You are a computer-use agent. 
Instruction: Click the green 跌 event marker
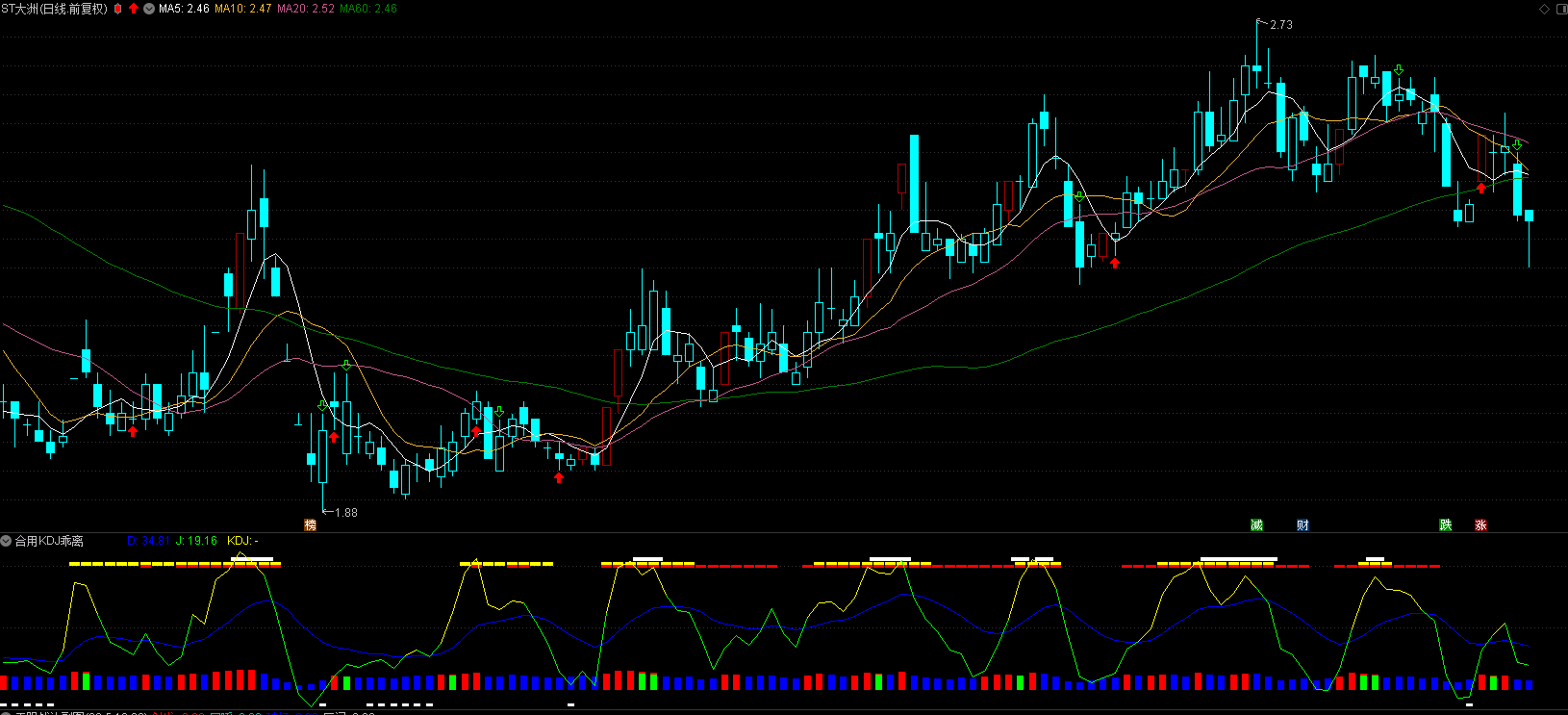point(1445,524)
